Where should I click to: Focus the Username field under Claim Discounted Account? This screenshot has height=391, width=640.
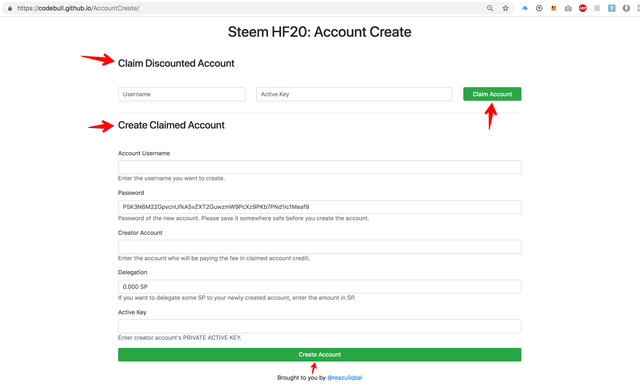click(182, 94)
